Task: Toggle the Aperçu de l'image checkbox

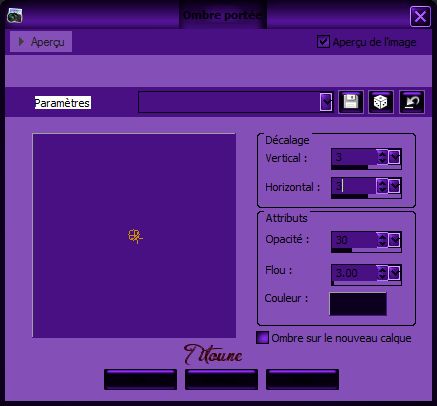Action: pos(323,42)
